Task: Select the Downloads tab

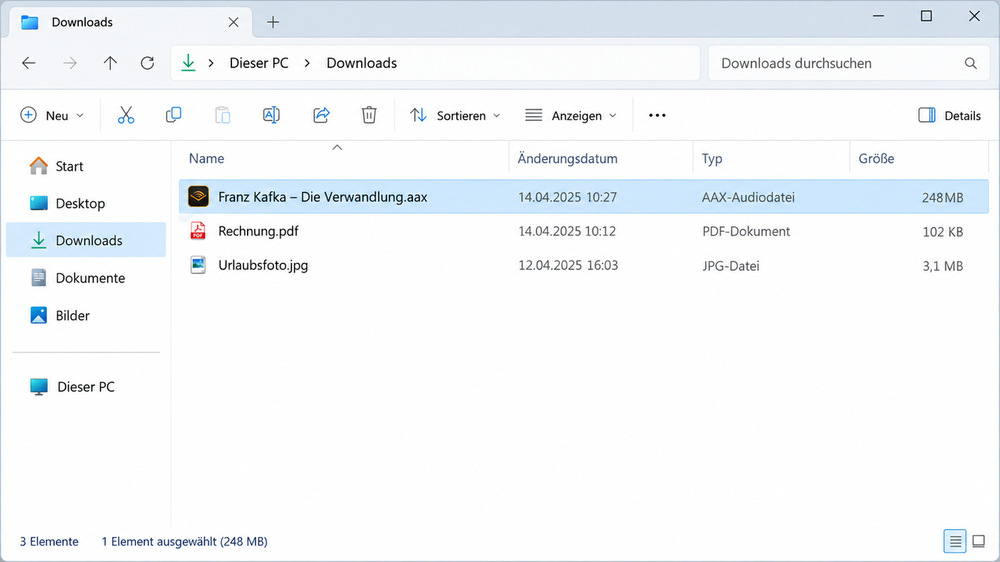Action: coord(131,22)
